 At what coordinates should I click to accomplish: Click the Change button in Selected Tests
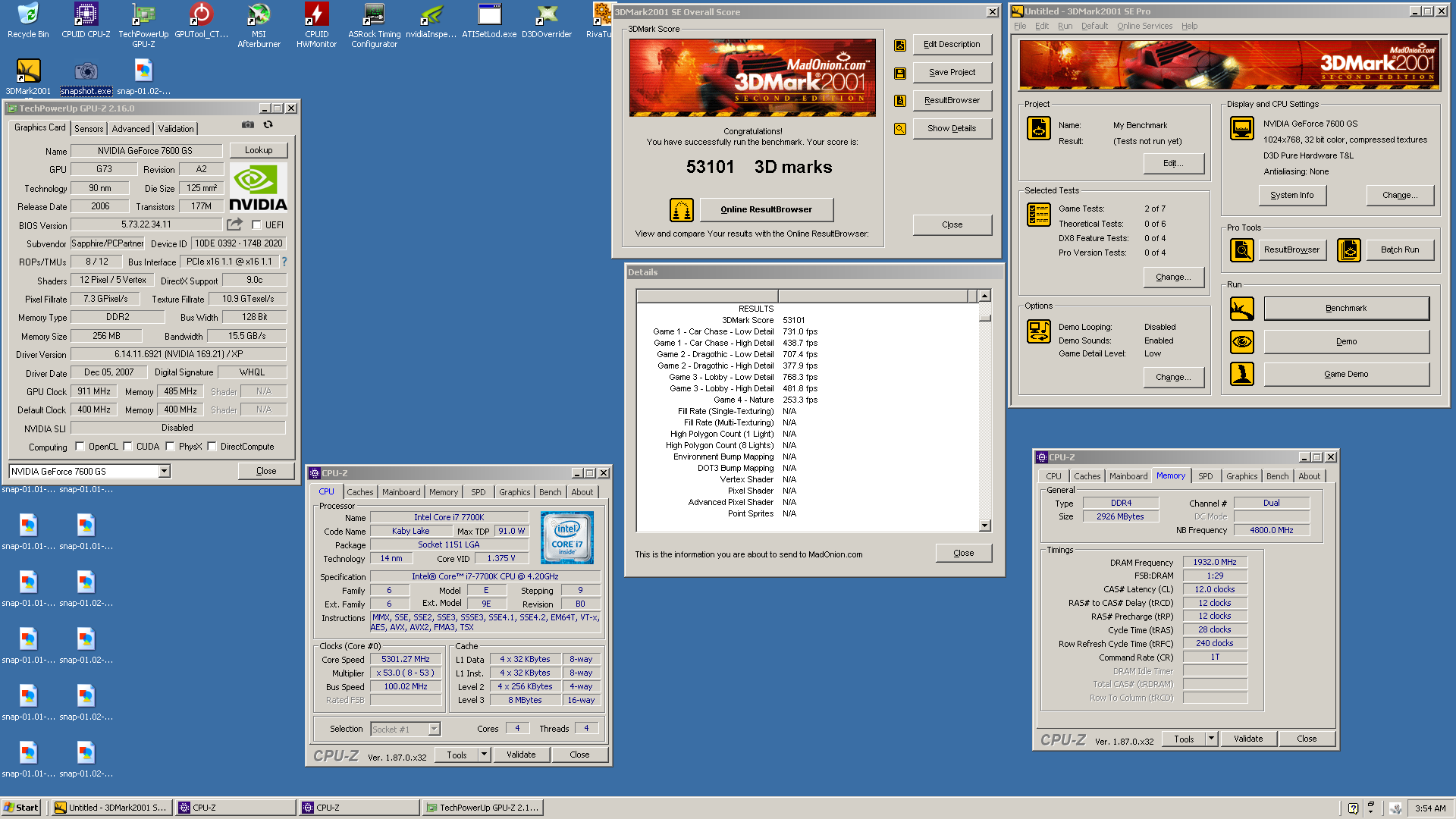click(1173, 278)
